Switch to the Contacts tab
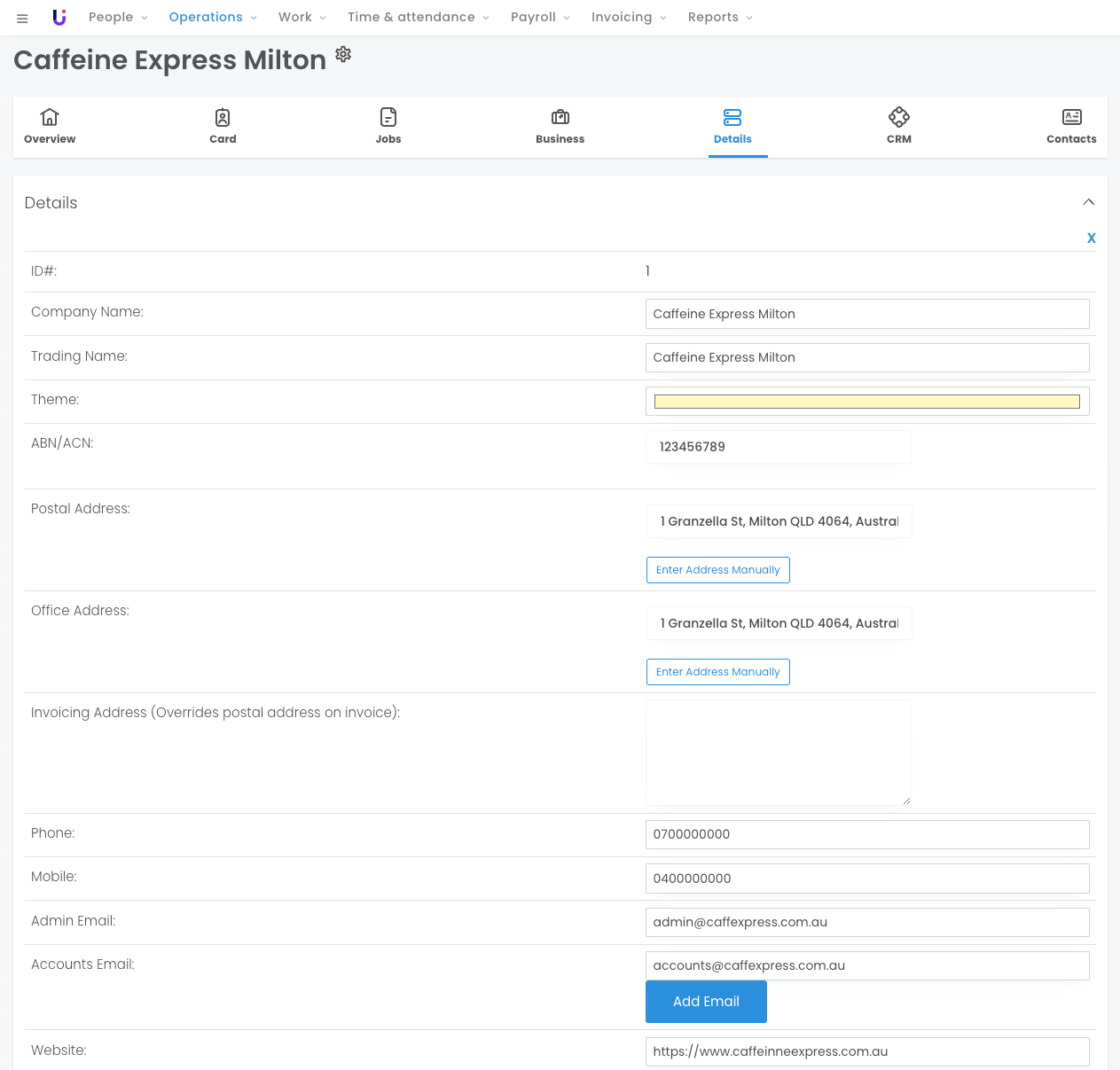Viewport: 1120px width, 1070px height. click(x=1071, y=127)
